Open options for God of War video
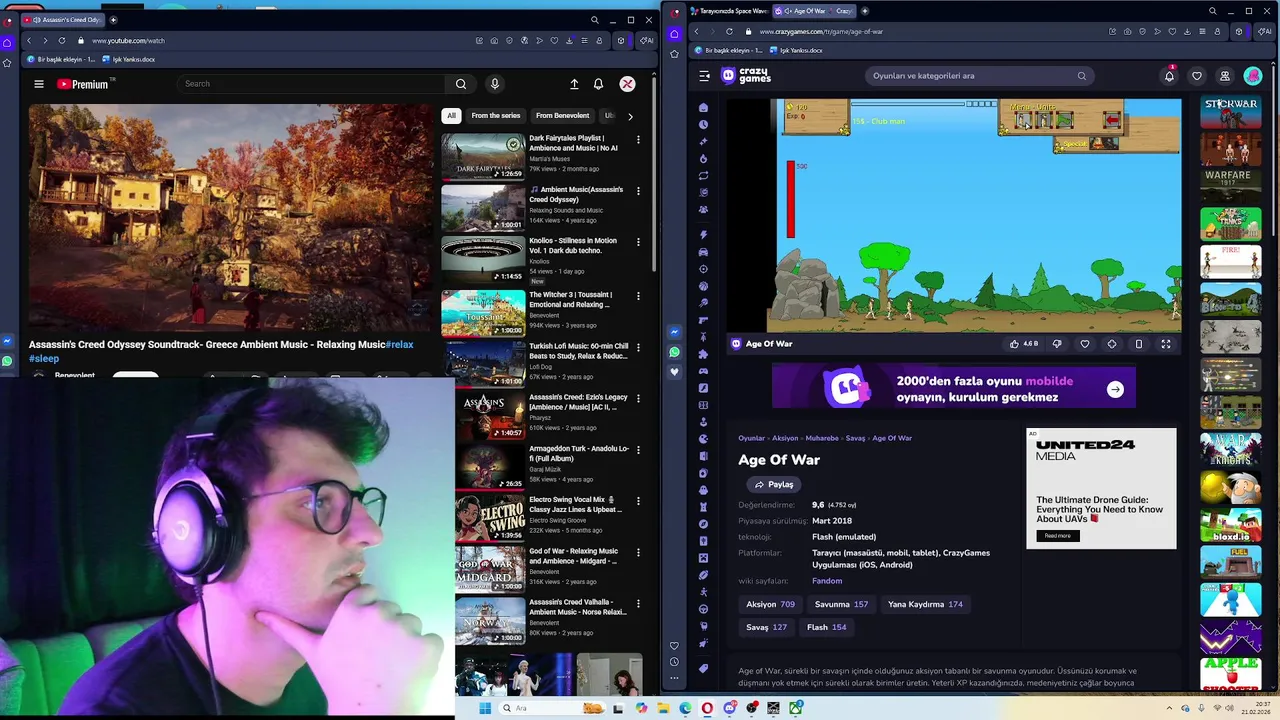 tap(638, 553)
